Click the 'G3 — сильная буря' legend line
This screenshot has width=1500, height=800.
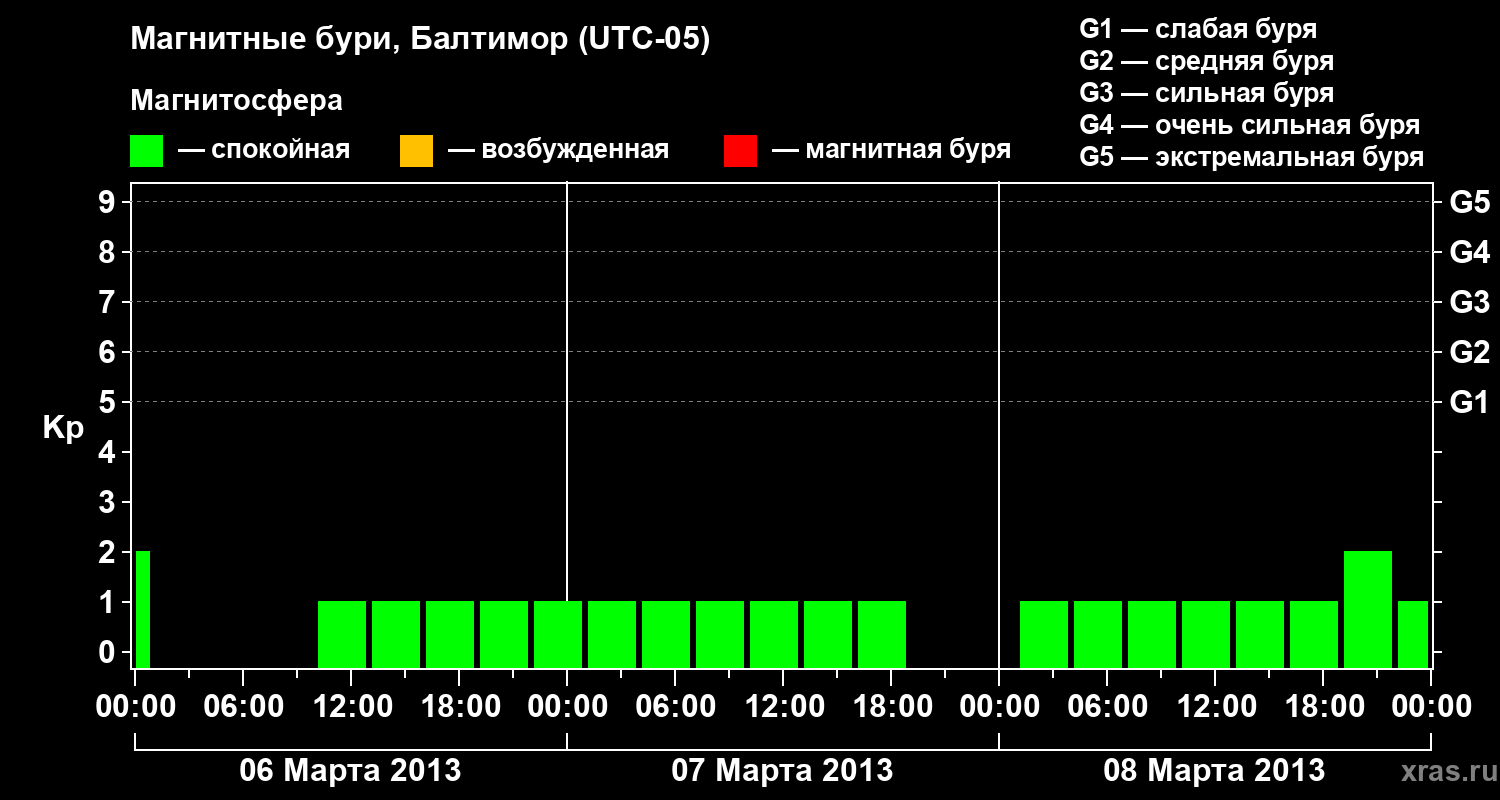(1207, 93)
